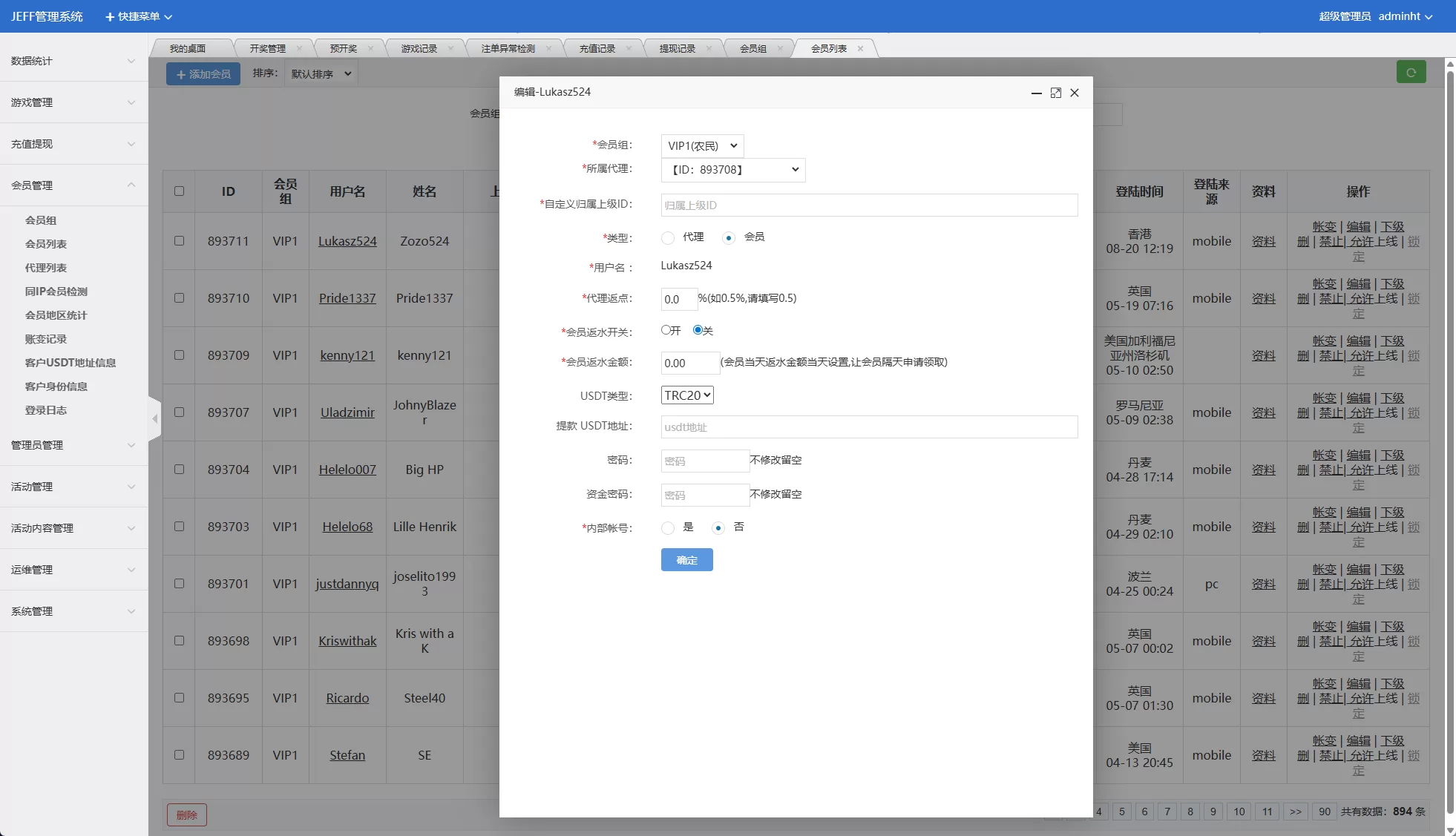The image size is (1456, 836).
Task: Open 代理列表 in the sidebar
Action: [x=46, y=268]
